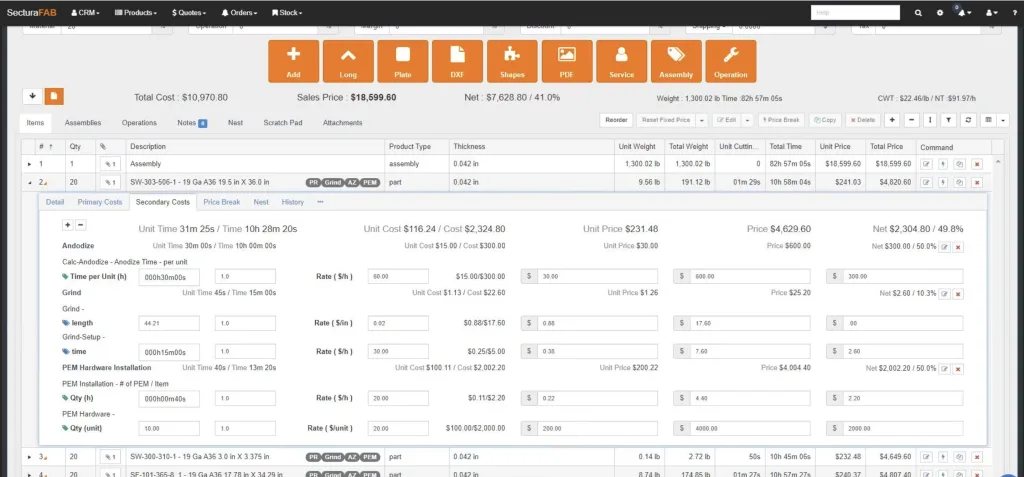Click the Reorder button

[616, 120]
